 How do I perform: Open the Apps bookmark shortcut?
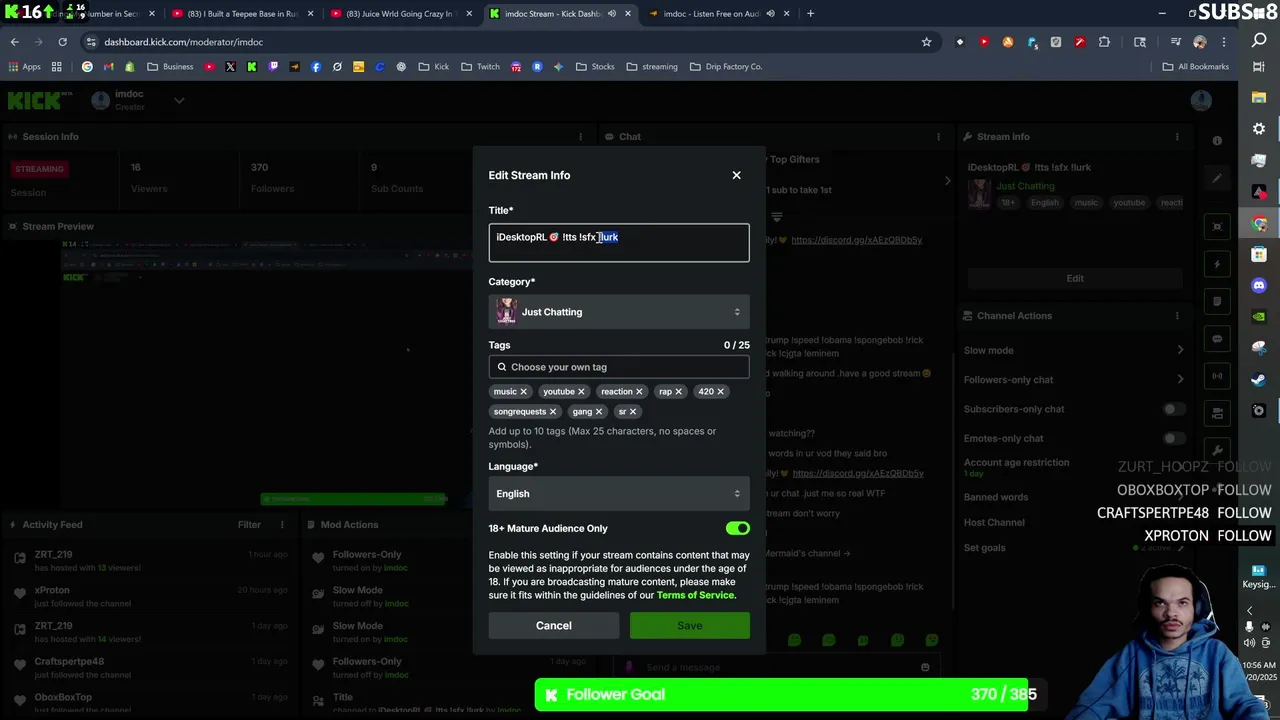tap(24, 67)
